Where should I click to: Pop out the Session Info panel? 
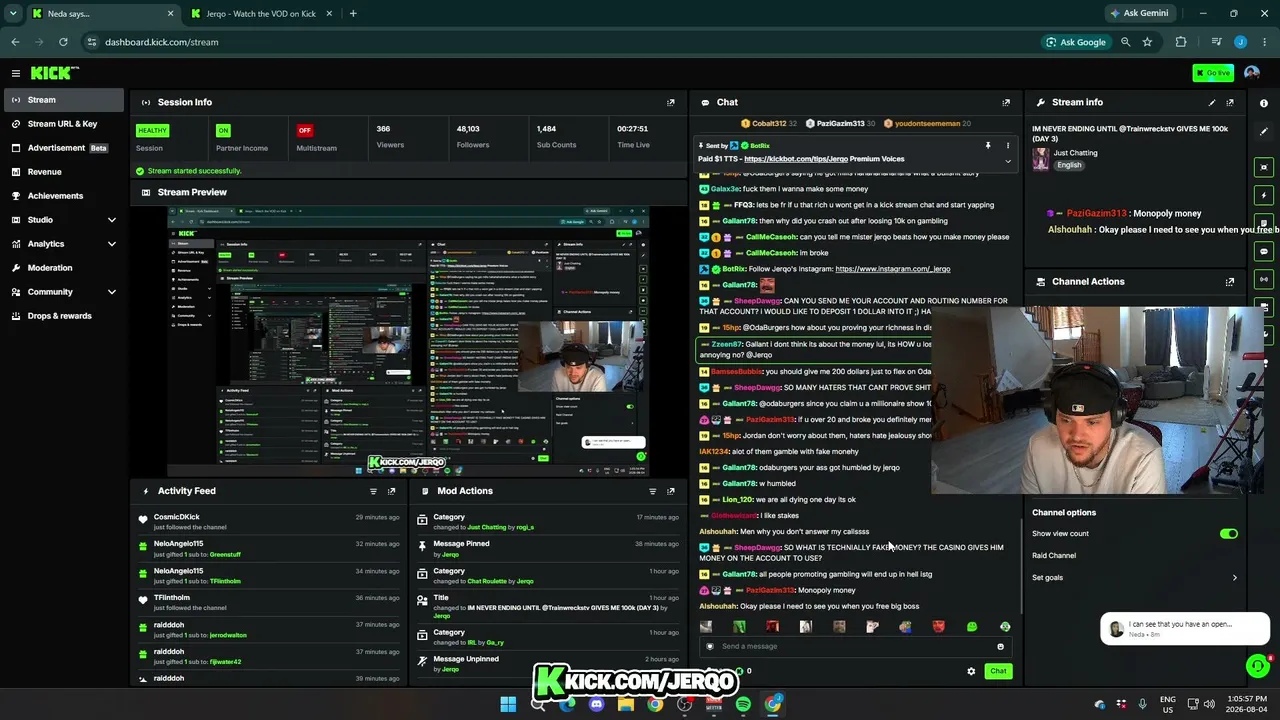[670, 102]
